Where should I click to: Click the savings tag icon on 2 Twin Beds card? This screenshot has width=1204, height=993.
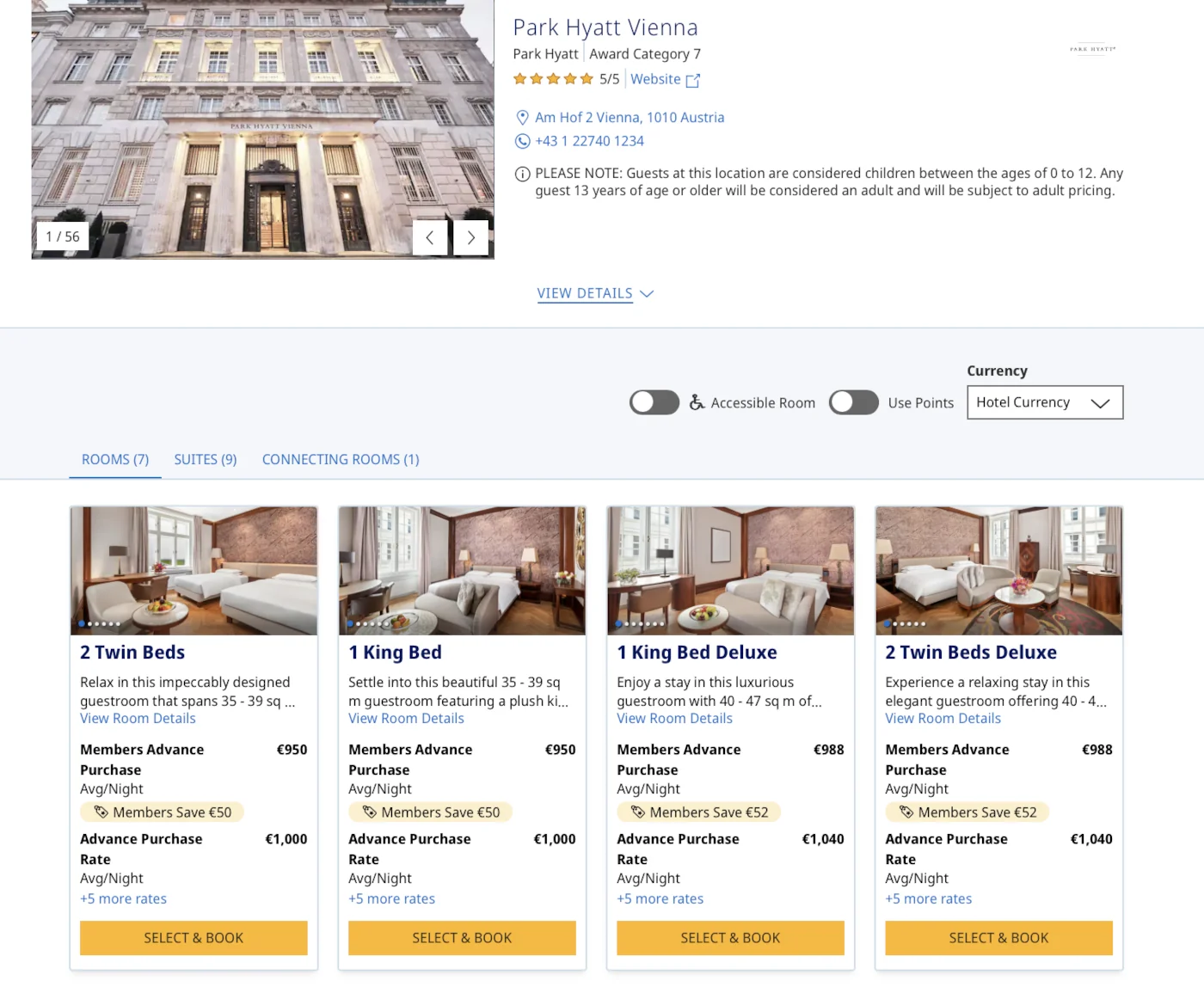[x=101, y=812]
